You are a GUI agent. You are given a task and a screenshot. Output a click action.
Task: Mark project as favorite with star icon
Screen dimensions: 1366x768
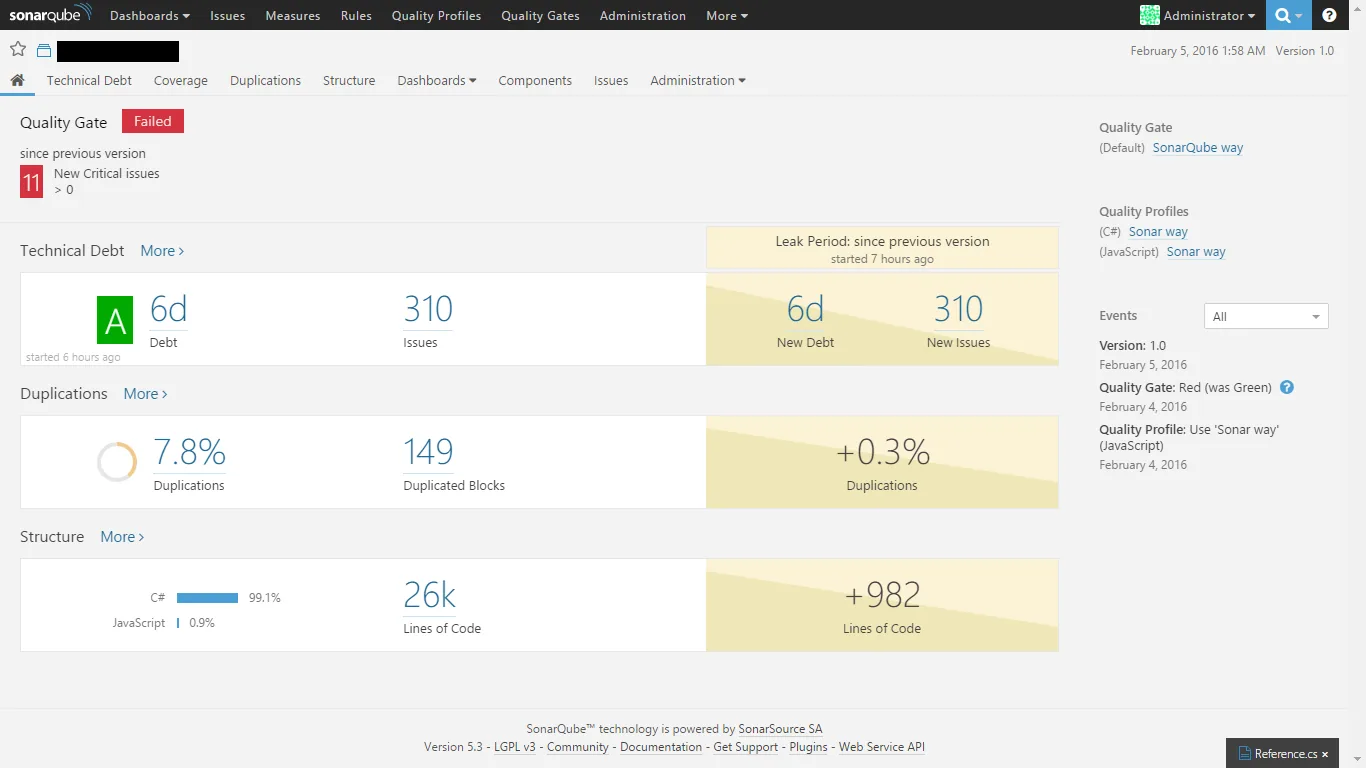pyautogui.click(x=18, y=50)
